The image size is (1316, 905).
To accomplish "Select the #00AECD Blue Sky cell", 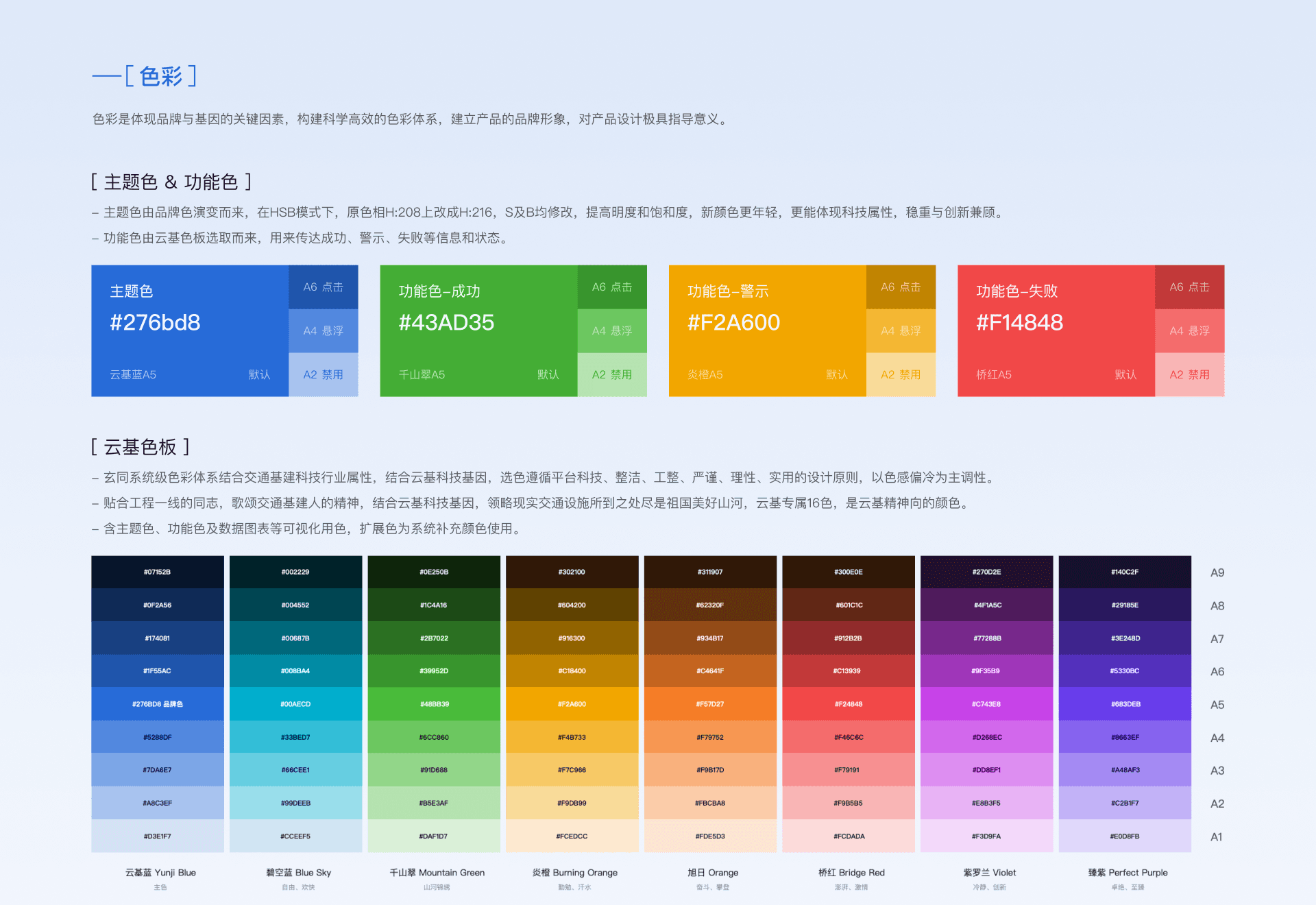I will click(295, 704).
